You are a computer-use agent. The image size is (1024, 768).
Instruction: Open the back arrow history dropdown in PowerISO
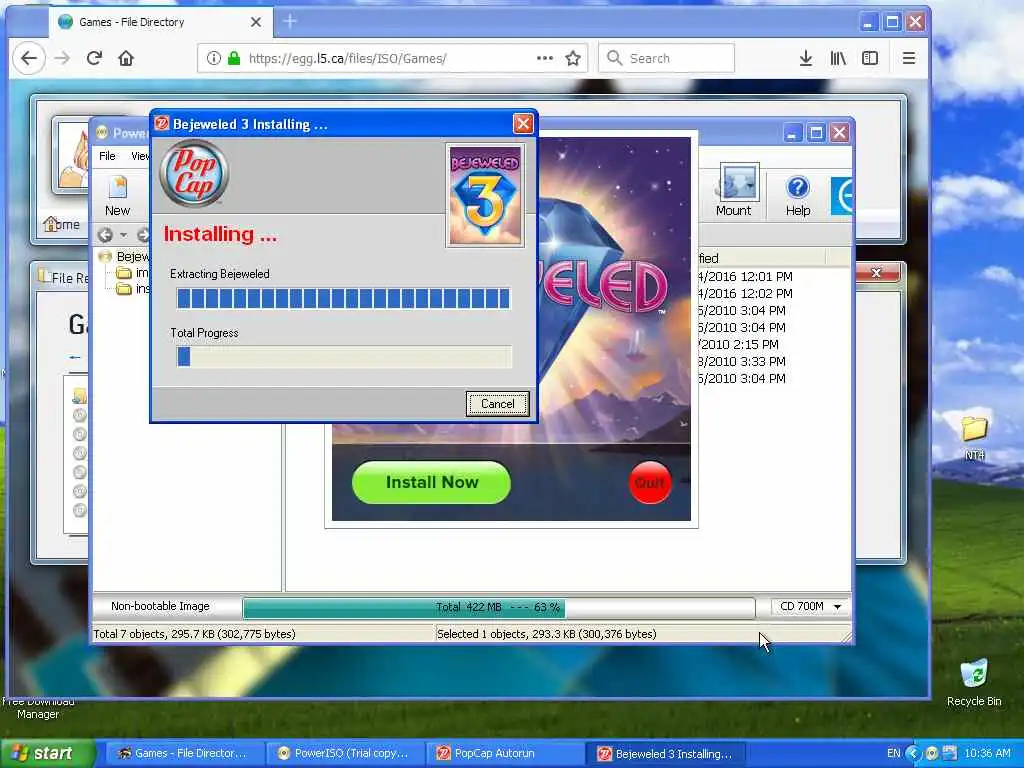(x=123, y=234)
